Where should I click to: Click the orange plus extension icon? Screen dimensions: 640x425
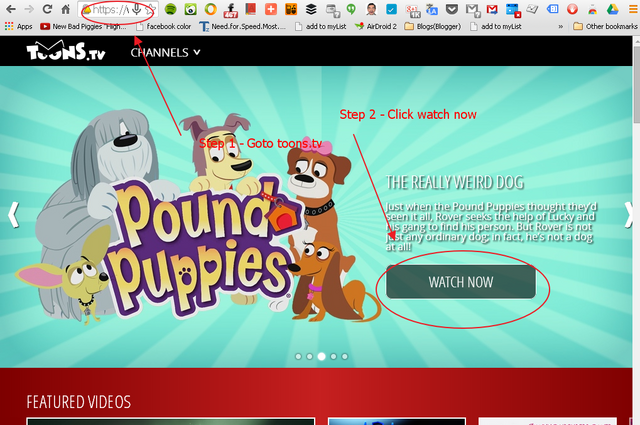271,9
